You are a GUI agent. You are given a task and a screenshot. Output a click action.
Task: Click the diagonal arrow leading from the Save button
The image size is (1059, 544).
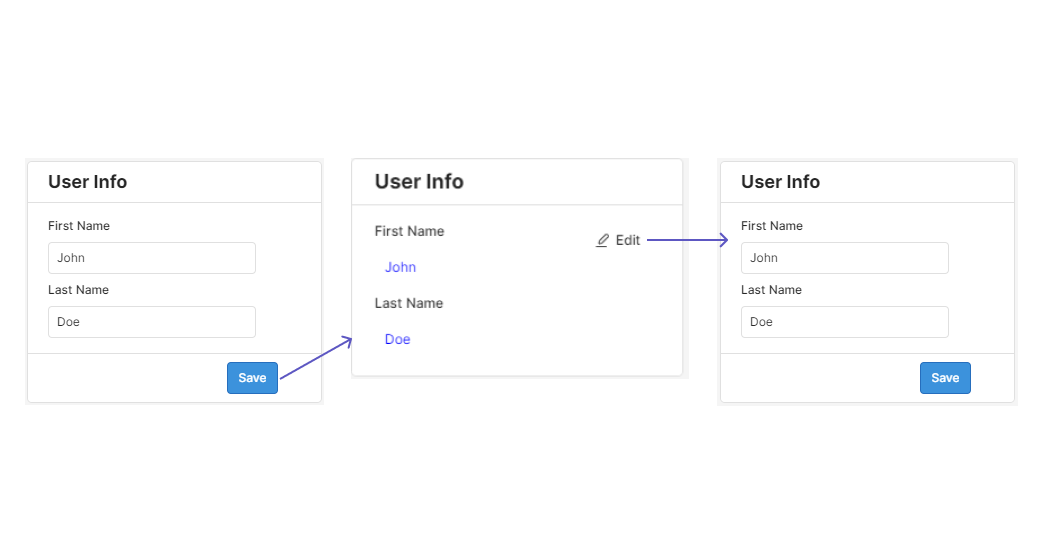316,358
